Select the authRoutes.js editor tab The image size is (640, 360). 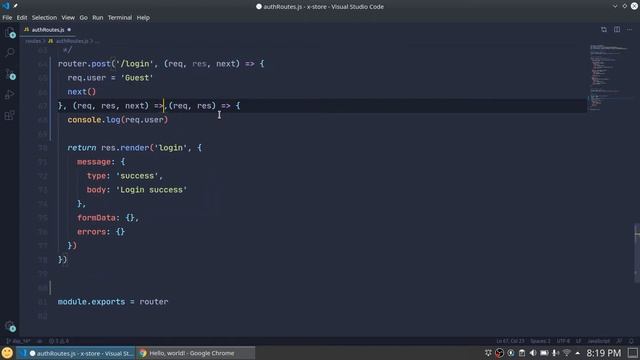coord(47,30)
